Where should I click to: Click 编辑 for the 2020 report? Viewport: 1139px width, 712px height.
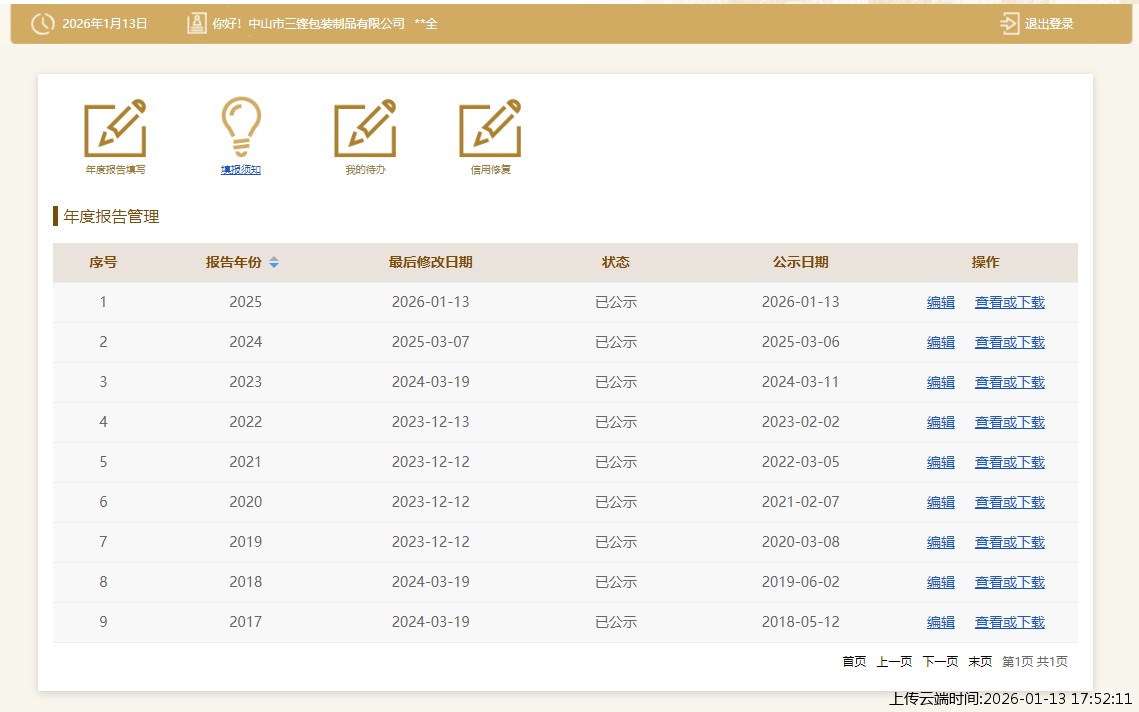click(940, 502)
